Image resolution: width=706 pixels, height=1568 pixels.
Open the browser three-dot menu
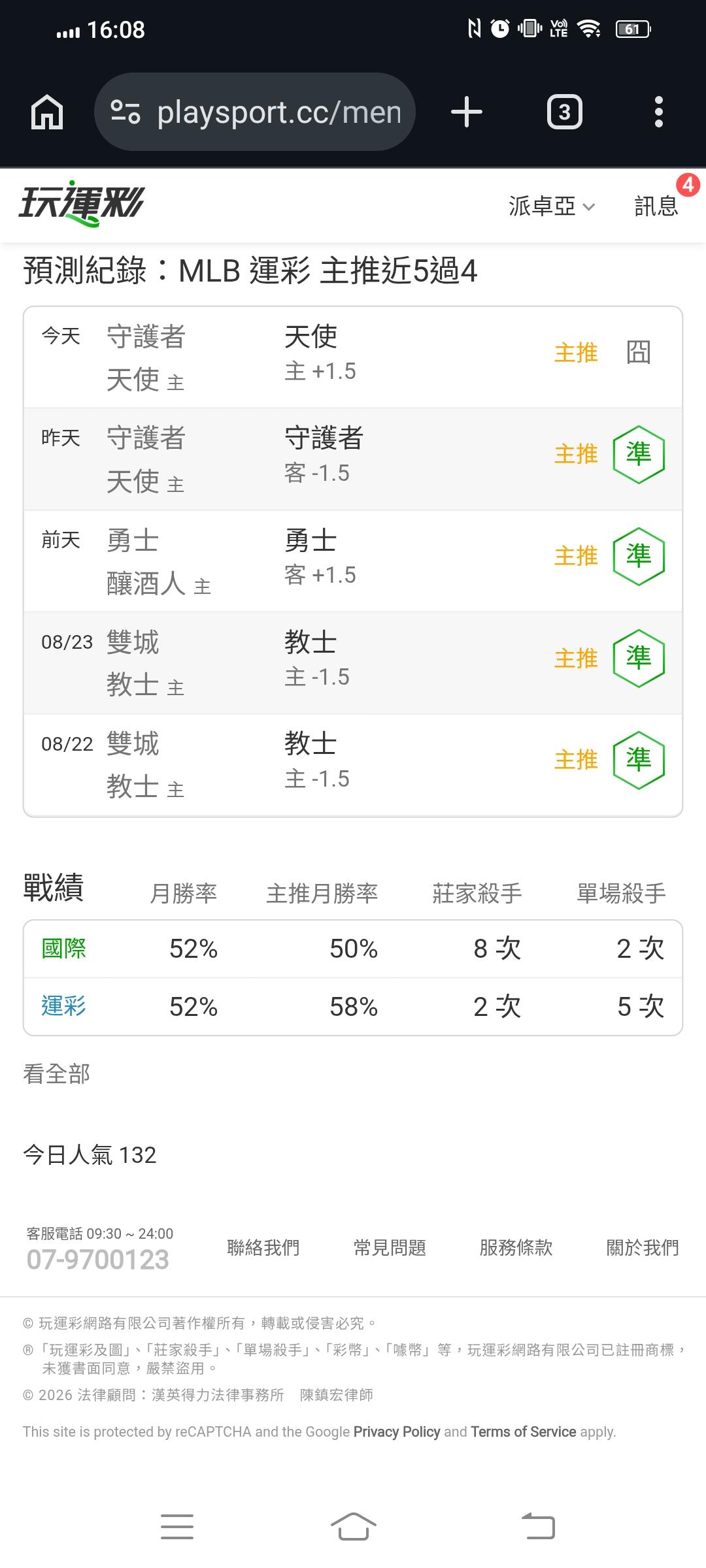[659, 112]
